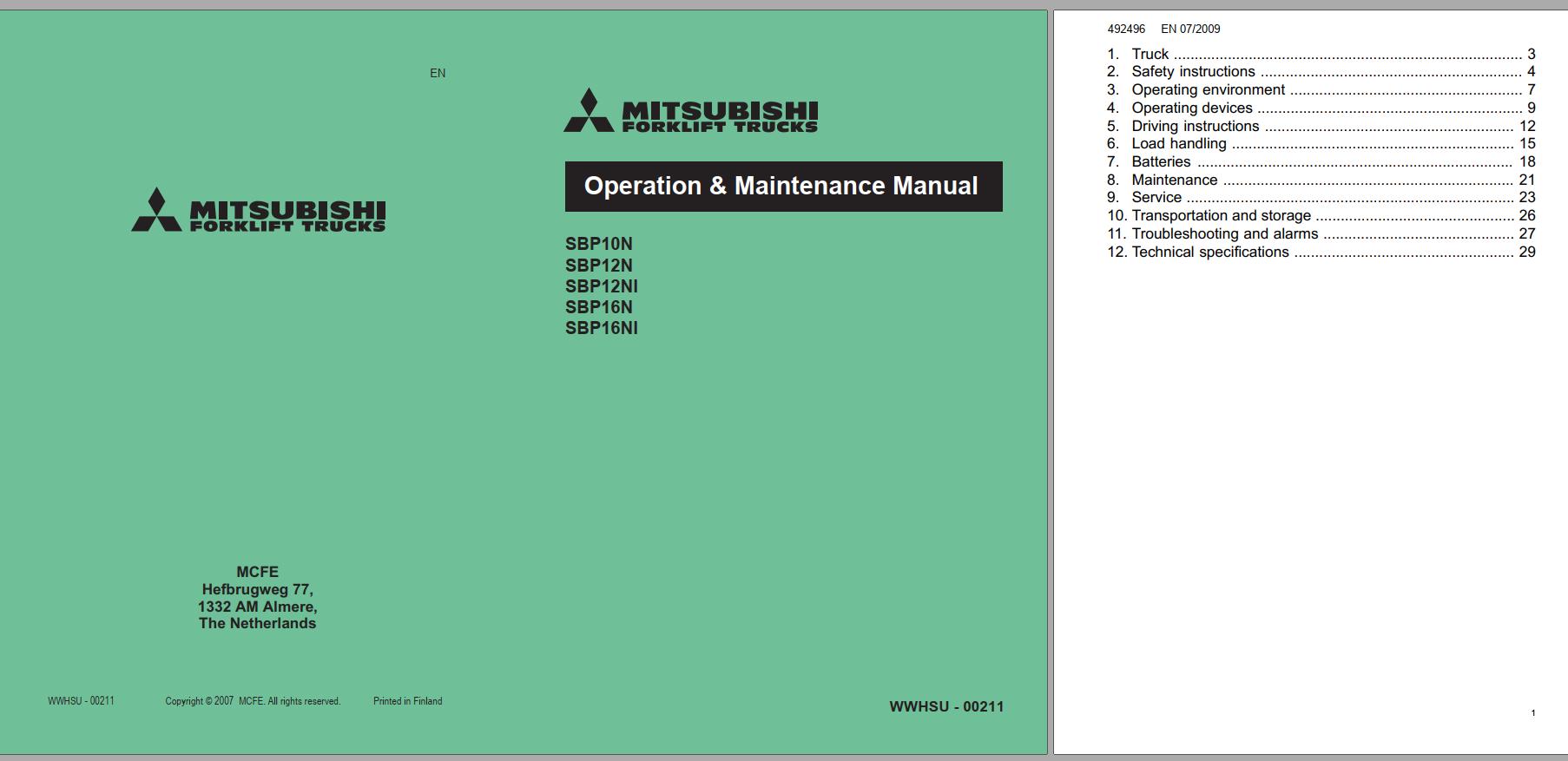Click page number 29 for Technical specifications
Viewport: 1568px width, 761px height.
[x=1527, y=252]
